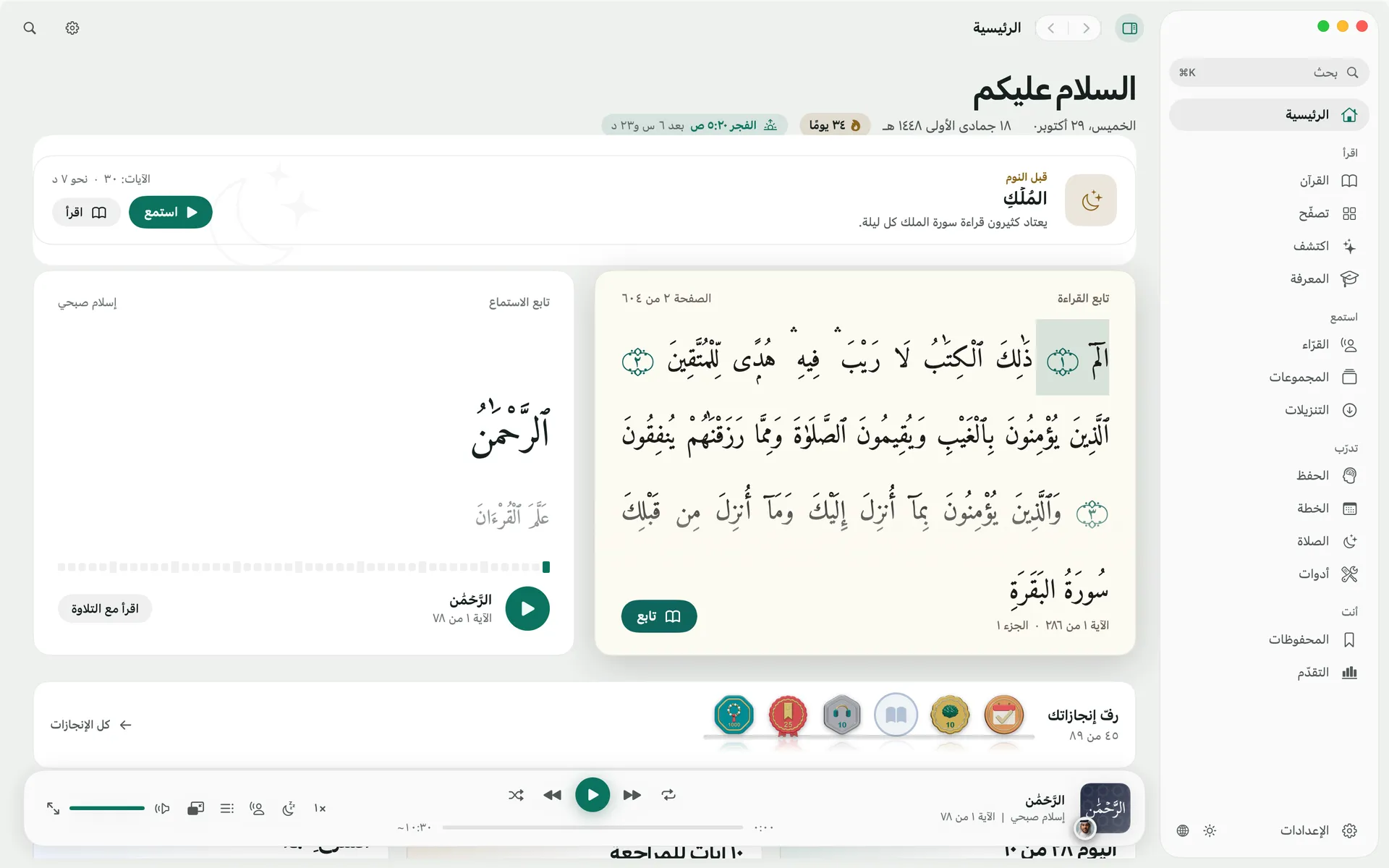This screenshot has height=868, width=1389.
Task: Open المجموعات collections in sidebar
Action: coord(1269,377)
